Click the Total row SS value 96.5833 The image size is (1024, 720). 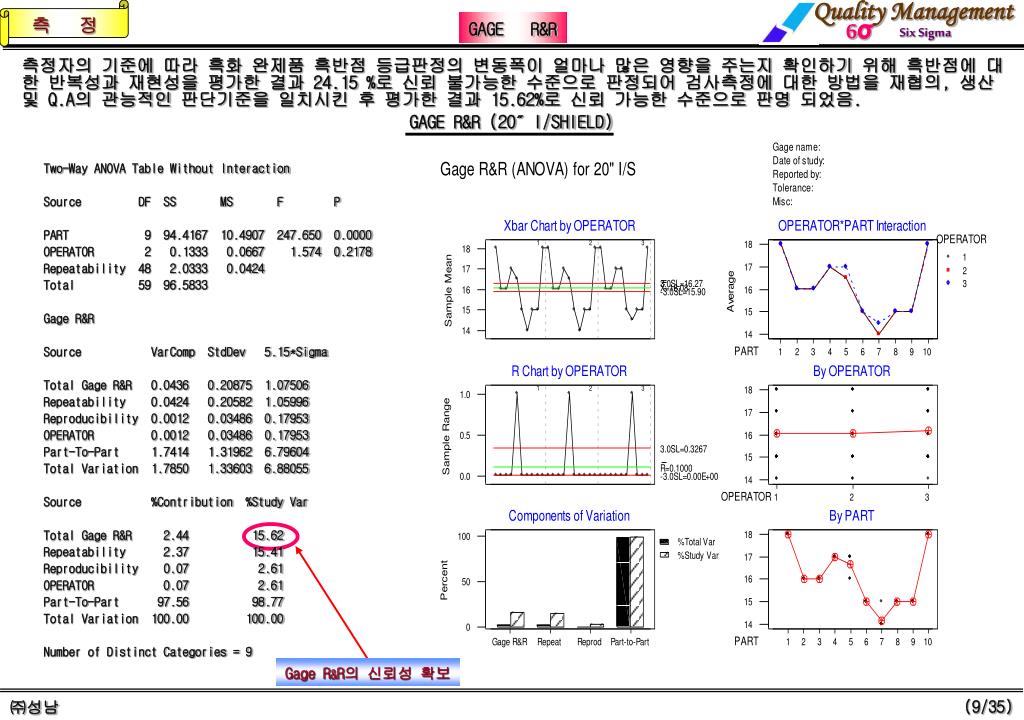[x=185, y=286]
